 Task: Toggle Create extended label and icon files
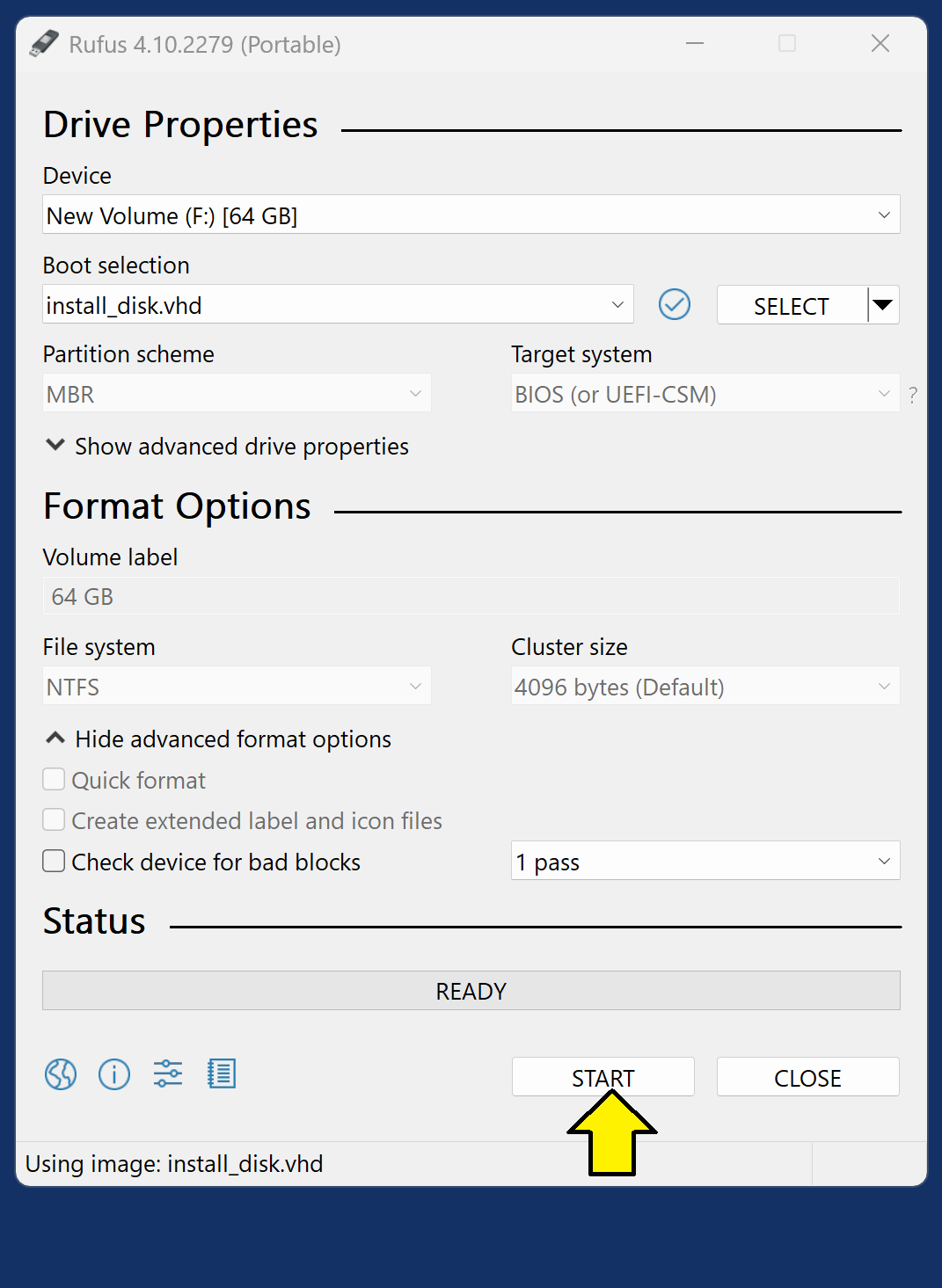click(x=55, y=820)
